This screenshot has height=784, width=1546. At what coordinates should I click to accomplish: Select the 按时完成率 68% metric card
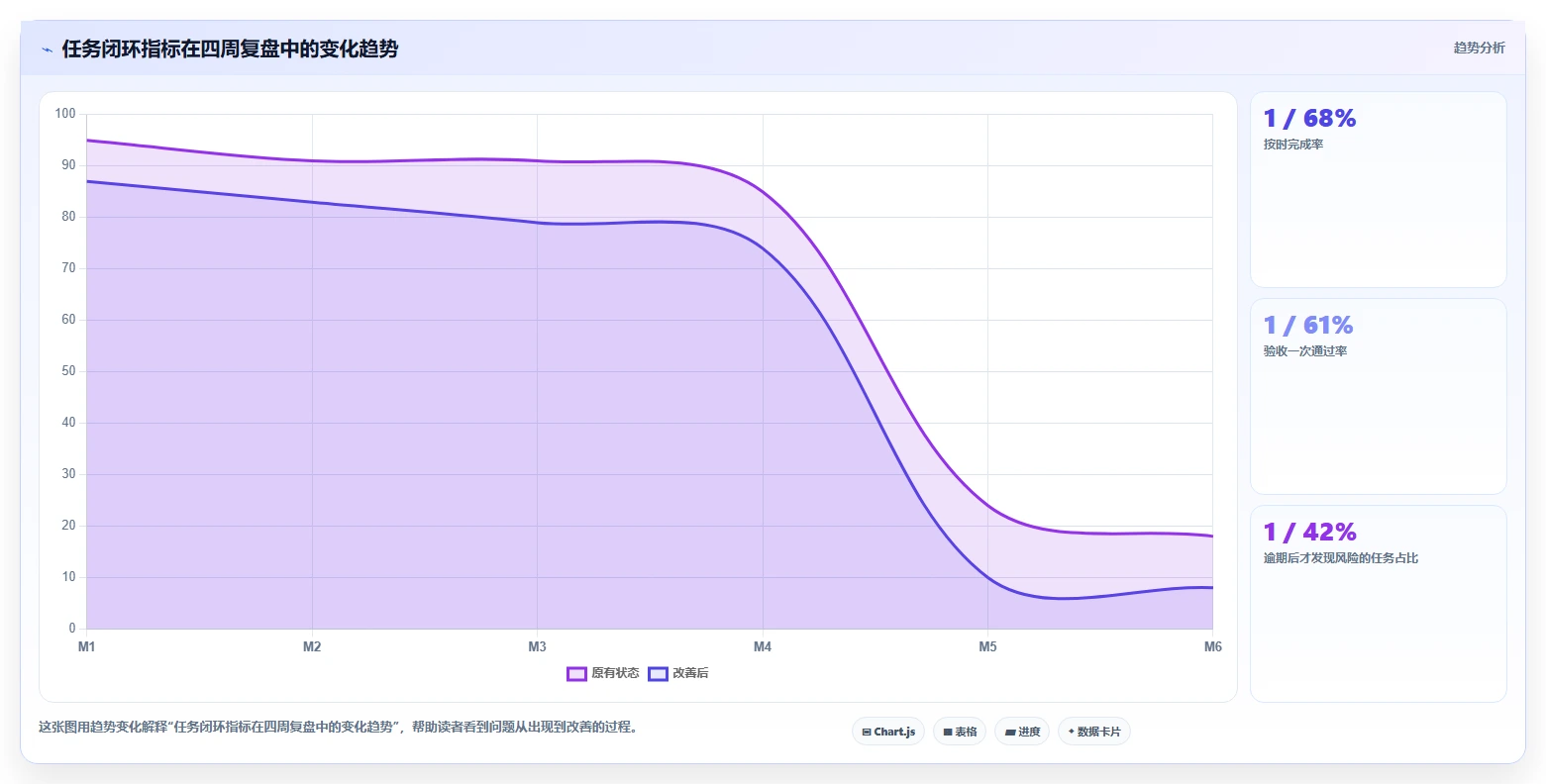pos(1378,189)
